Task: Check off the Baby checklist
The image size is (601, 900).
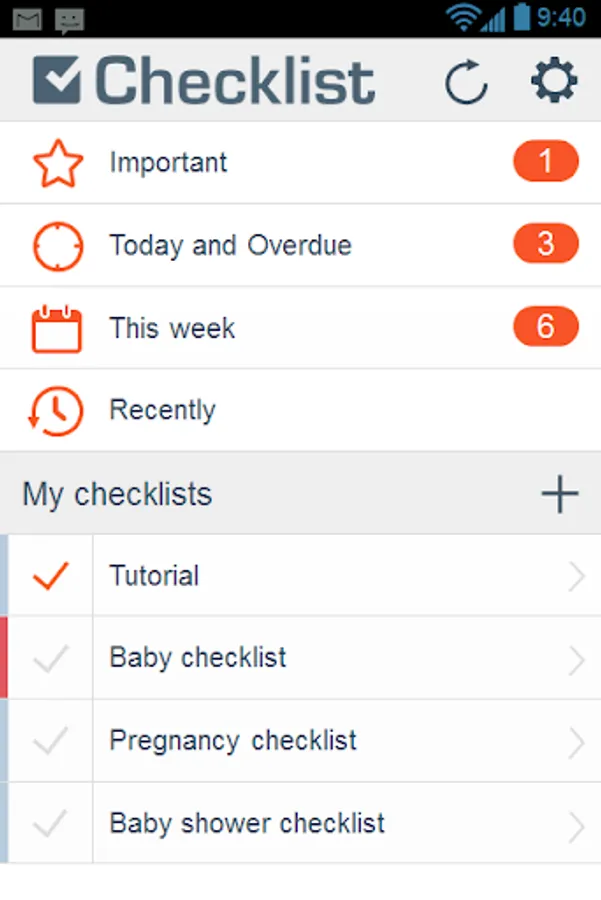Action: click(50, 658)
